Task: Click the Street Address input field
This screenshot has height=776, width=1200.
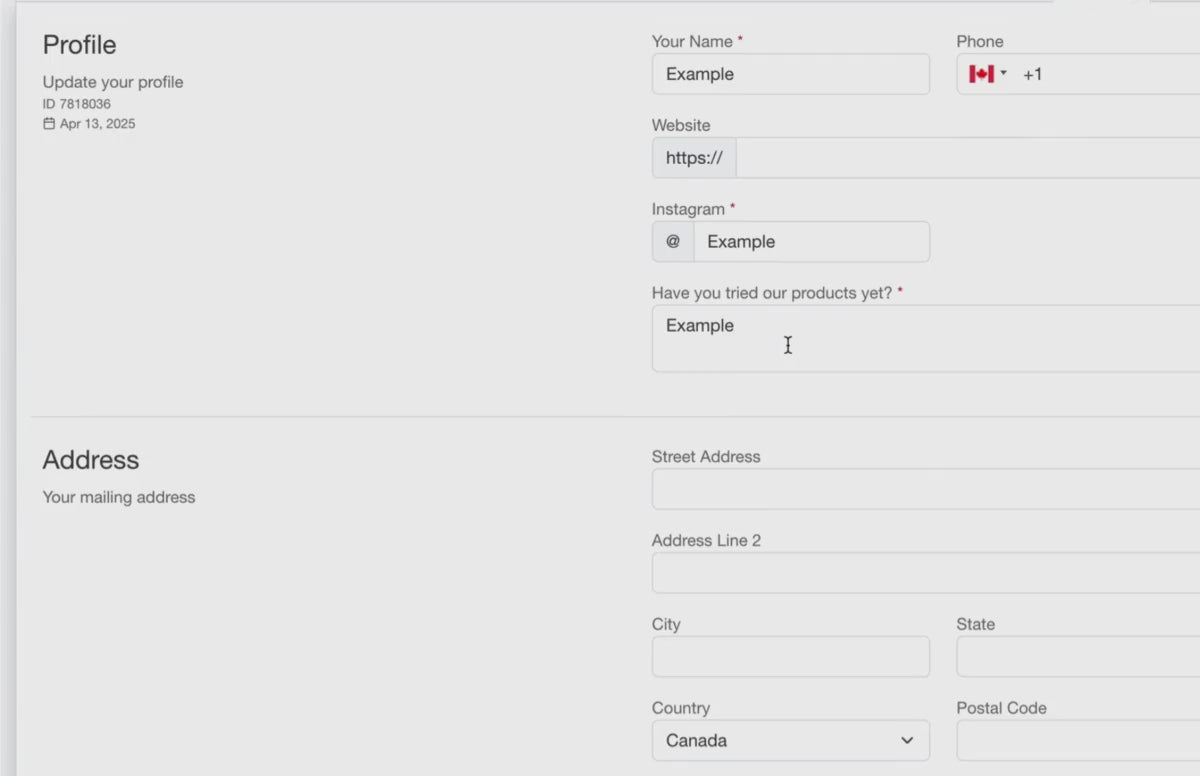Action: tap(926, 490)
